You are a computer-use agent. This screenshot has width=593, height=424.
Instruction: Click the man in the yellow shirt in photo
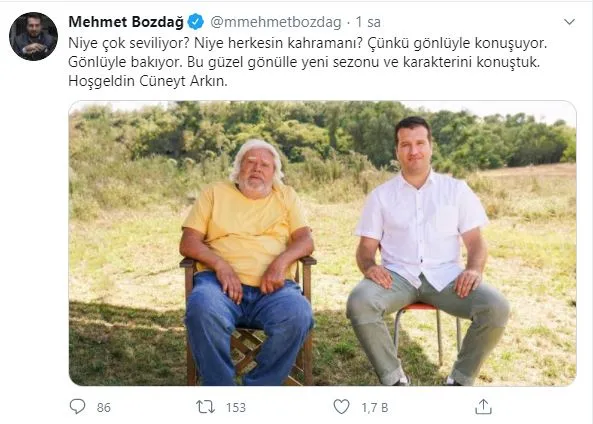[247, 263]
